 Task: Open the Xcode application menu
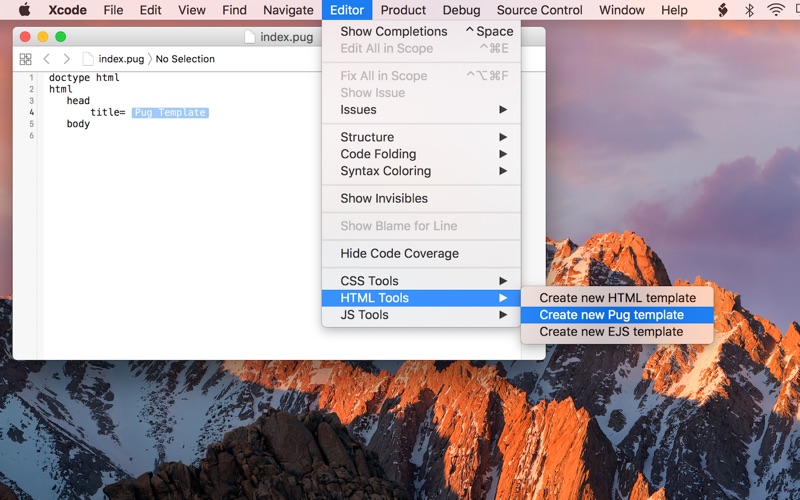coord(67,10)
